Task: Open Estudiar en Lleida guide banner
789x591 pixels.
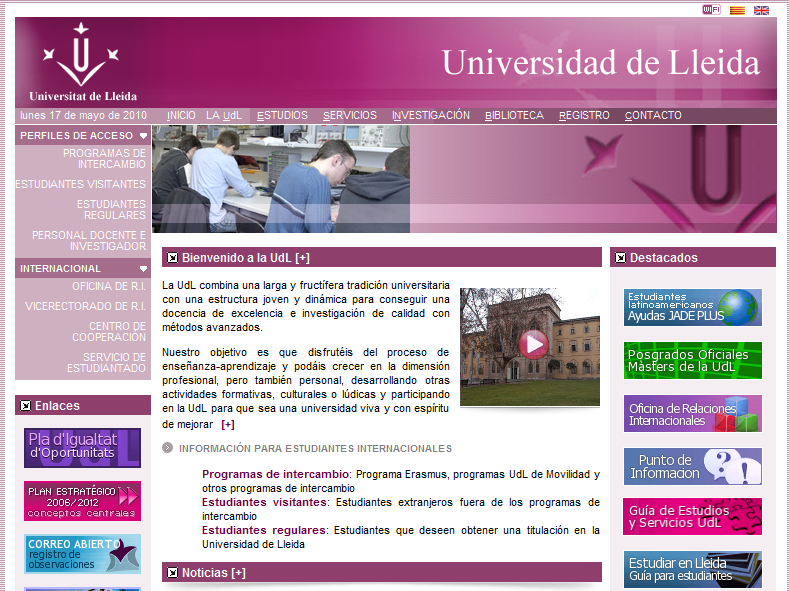Action: coord(693,569)
